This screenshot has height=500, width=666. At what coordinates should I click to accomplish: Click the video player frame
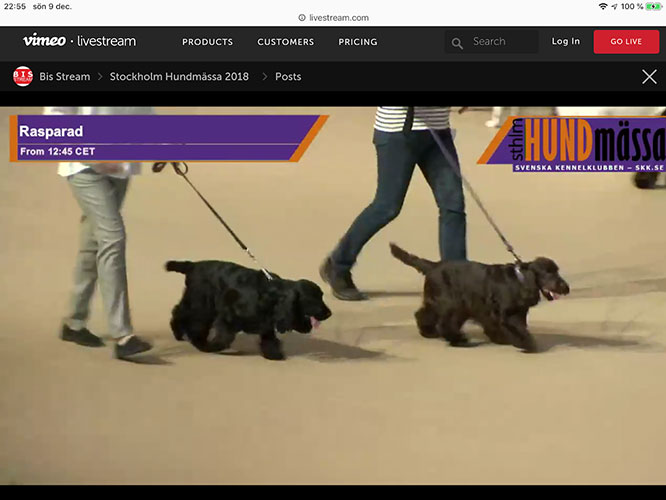[333, 296]
